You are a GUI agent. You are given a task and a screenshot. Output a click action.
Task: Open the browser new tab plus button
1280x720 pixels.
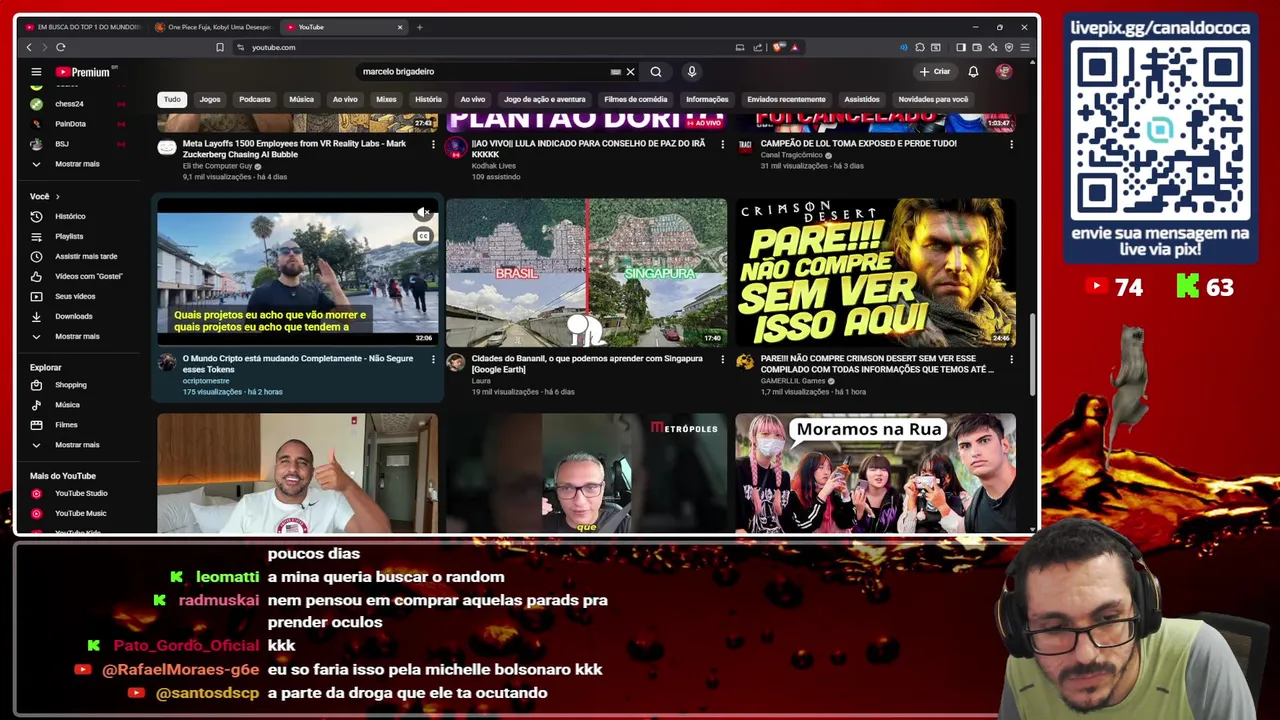(x=419, y=27)
